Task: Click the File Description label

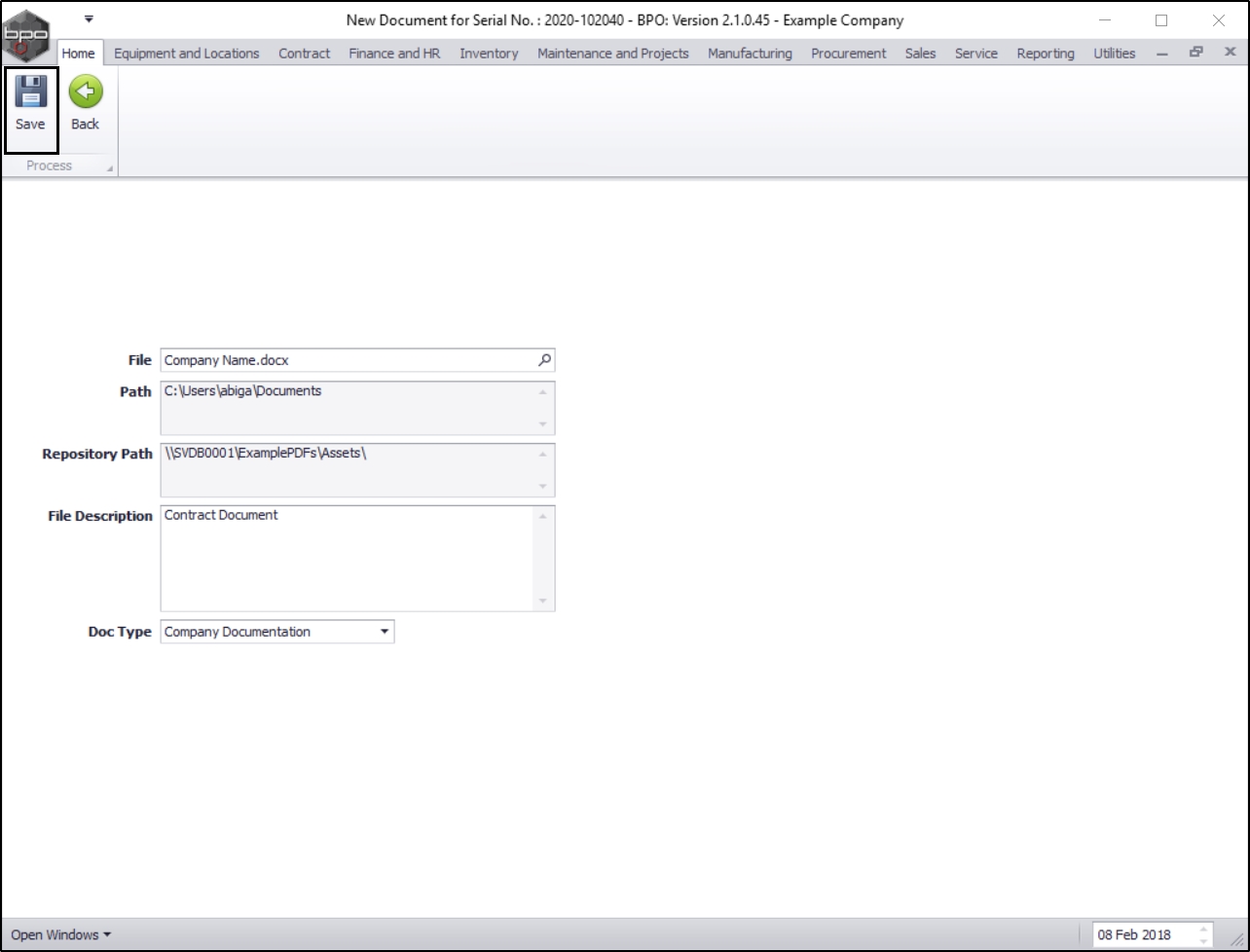Action: pos(100,516)
